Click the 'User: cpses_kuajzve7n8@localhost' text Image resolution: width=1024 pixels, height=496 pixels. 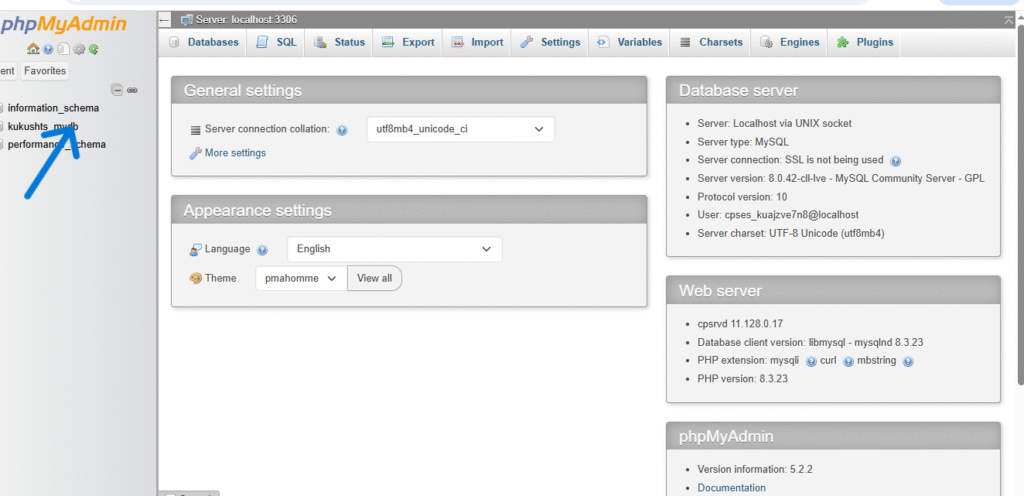(x=778, y=215)
